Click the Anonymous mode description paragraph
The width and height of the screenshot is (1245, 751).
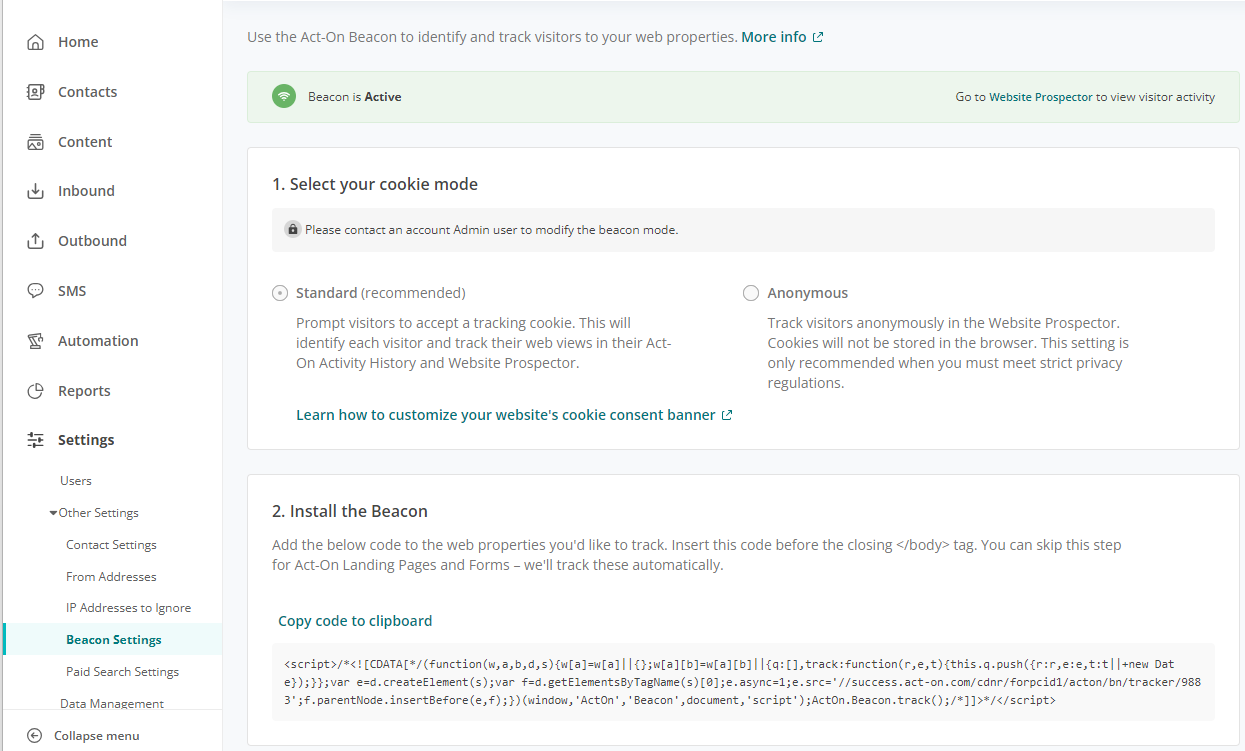(948, 353)
